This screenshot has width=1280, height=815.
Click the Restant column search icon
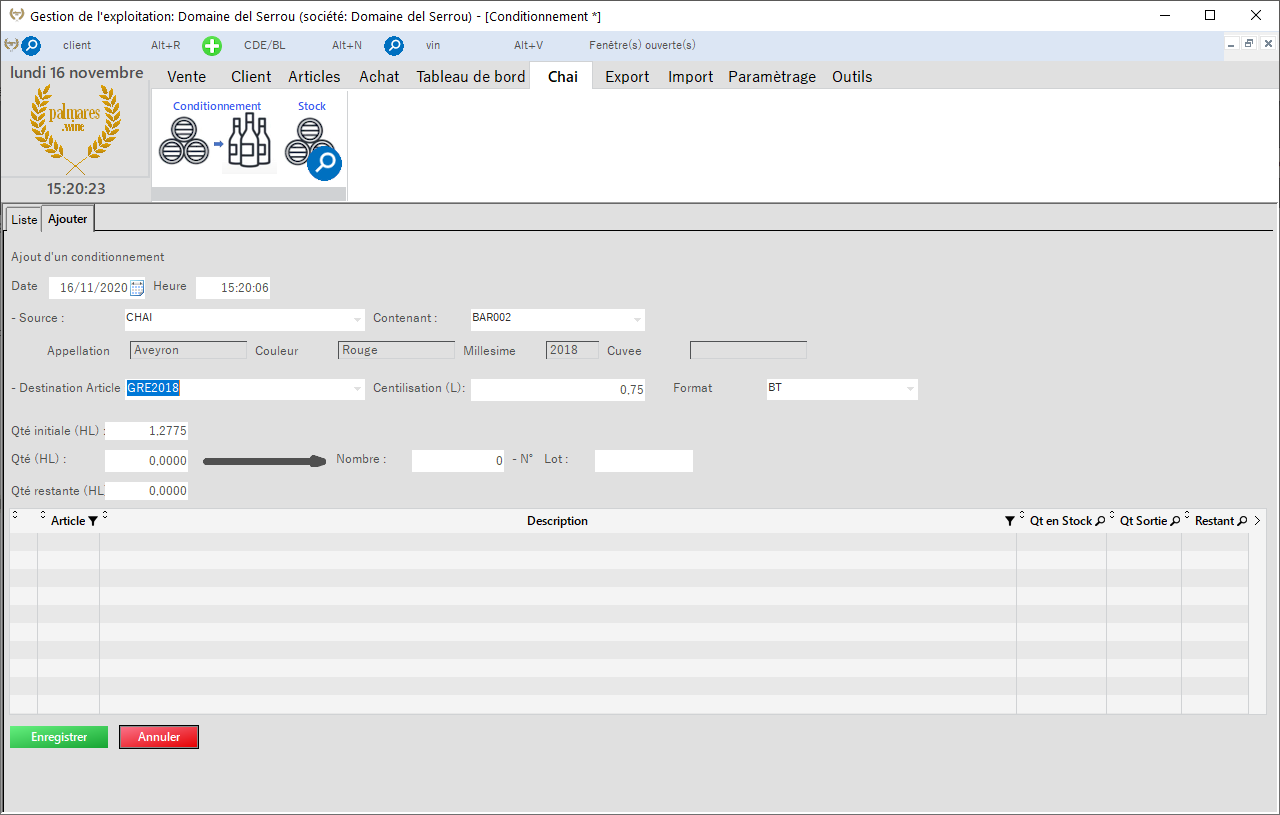point(1242,521)
